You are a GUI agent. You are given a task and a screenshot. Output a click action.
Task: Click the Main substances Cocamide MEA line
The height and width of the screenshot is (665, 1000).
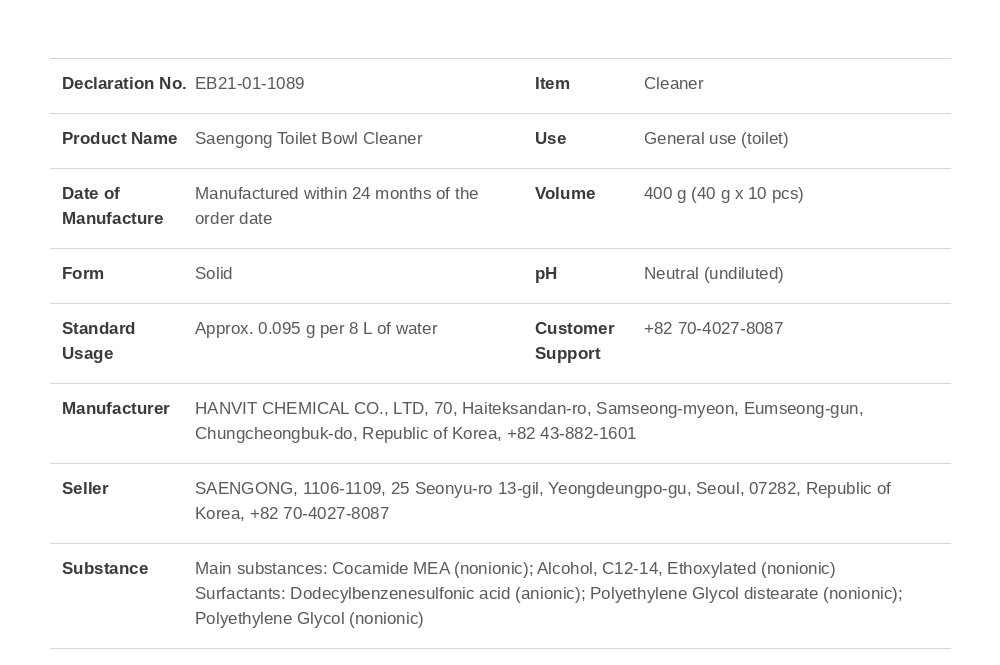coord(515,569)
